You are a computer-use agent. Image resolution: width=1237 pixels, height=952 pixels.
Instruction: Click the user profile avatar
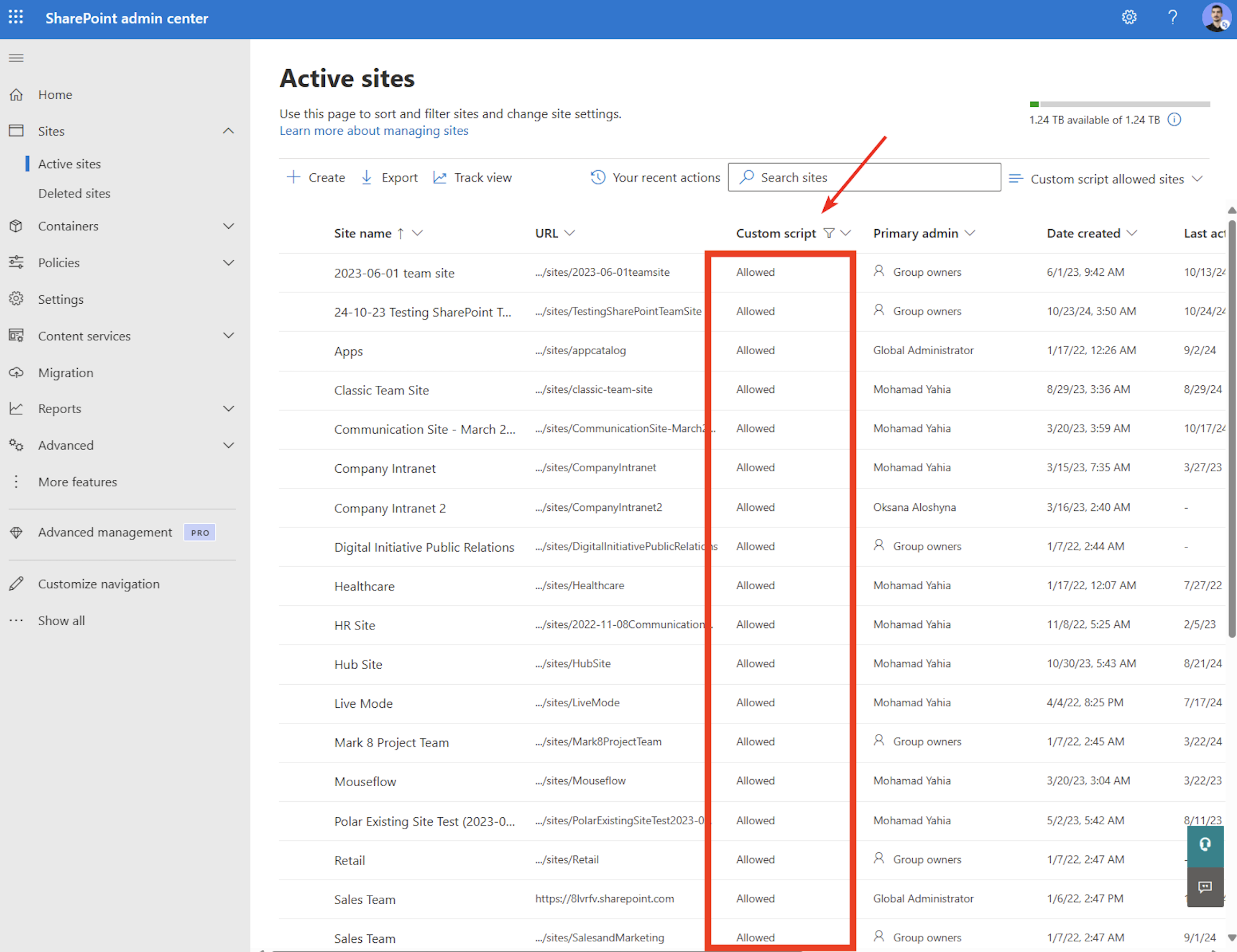pyautogui.click(x=1216, y=18)
